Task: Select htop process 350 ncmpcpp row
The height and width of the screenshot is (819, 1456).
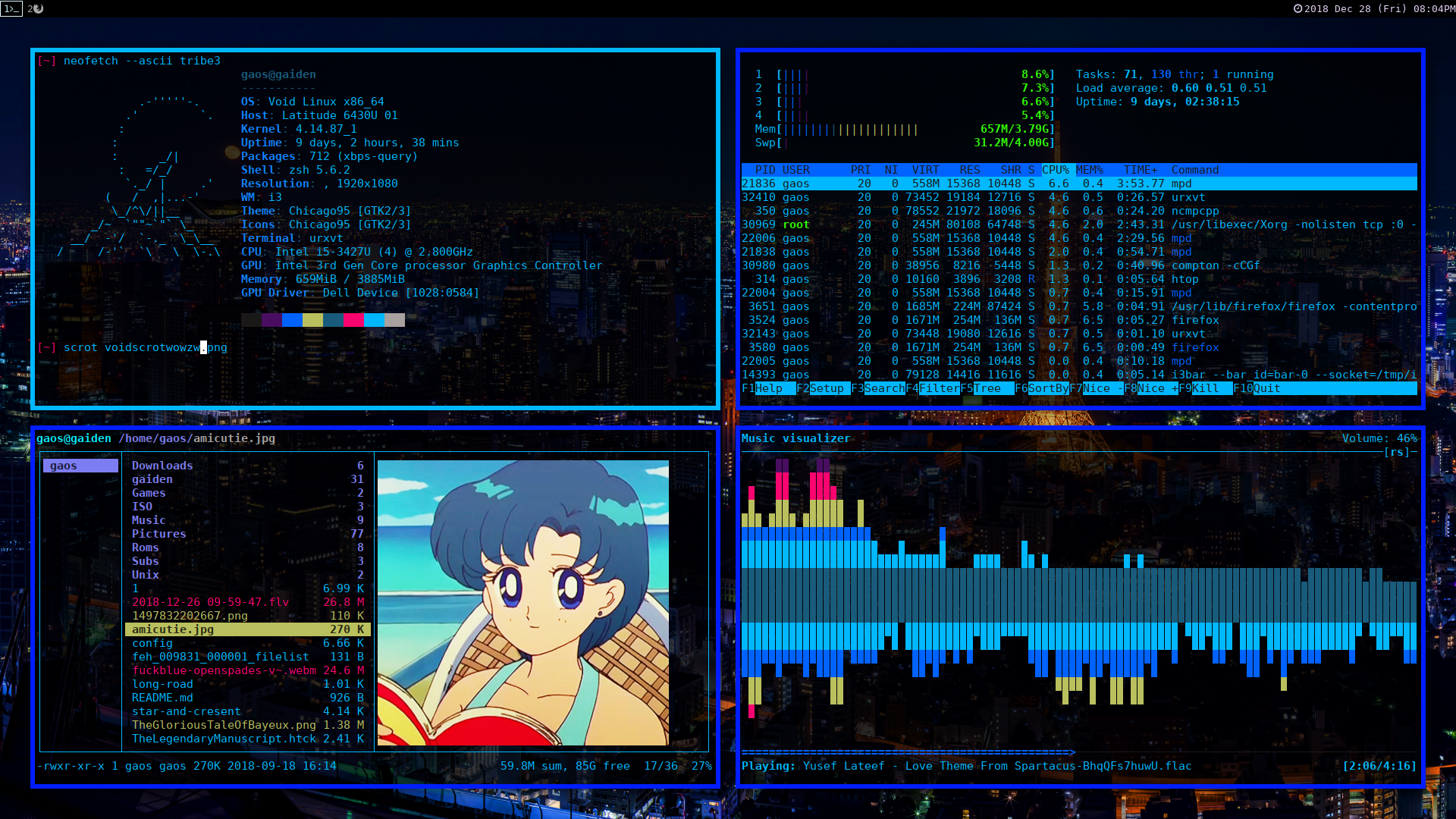Action: [x=1079, y=211]
